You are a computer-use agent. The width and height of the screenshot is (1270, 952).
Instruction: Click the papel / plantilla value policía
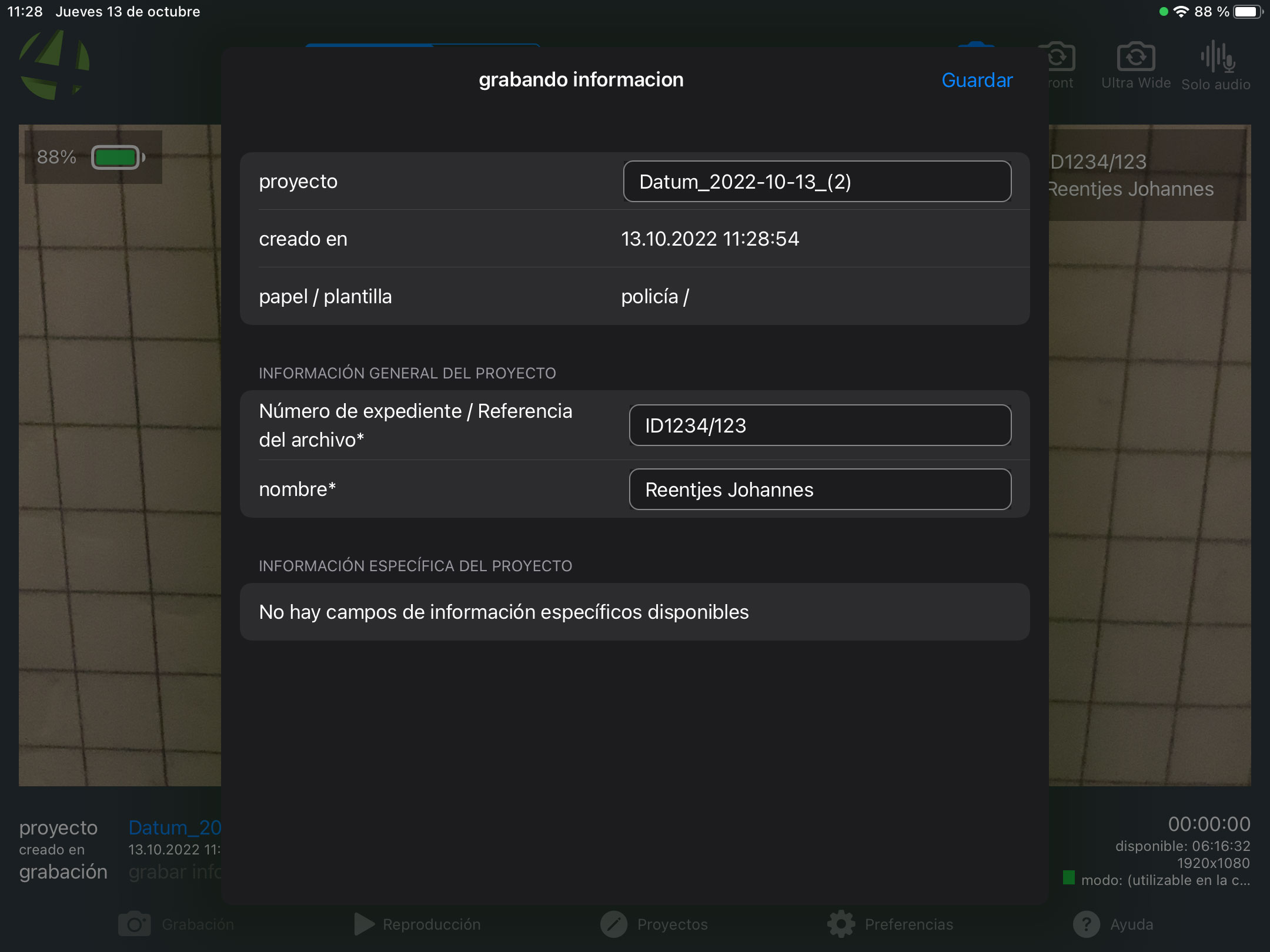(655, 297)
